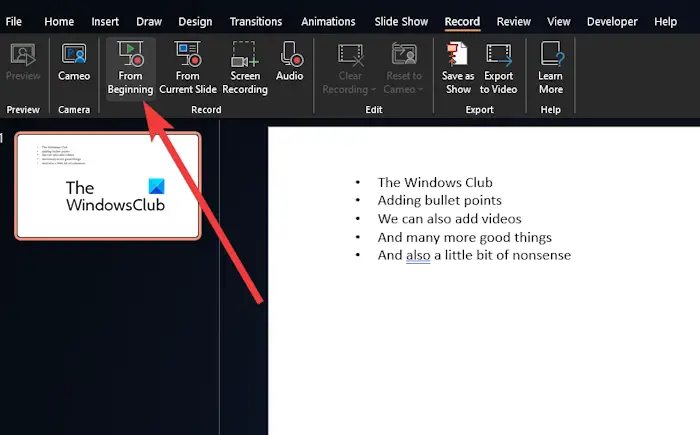Open the File menu
This screenshot has height=435, width=700.
pos(13,21)
